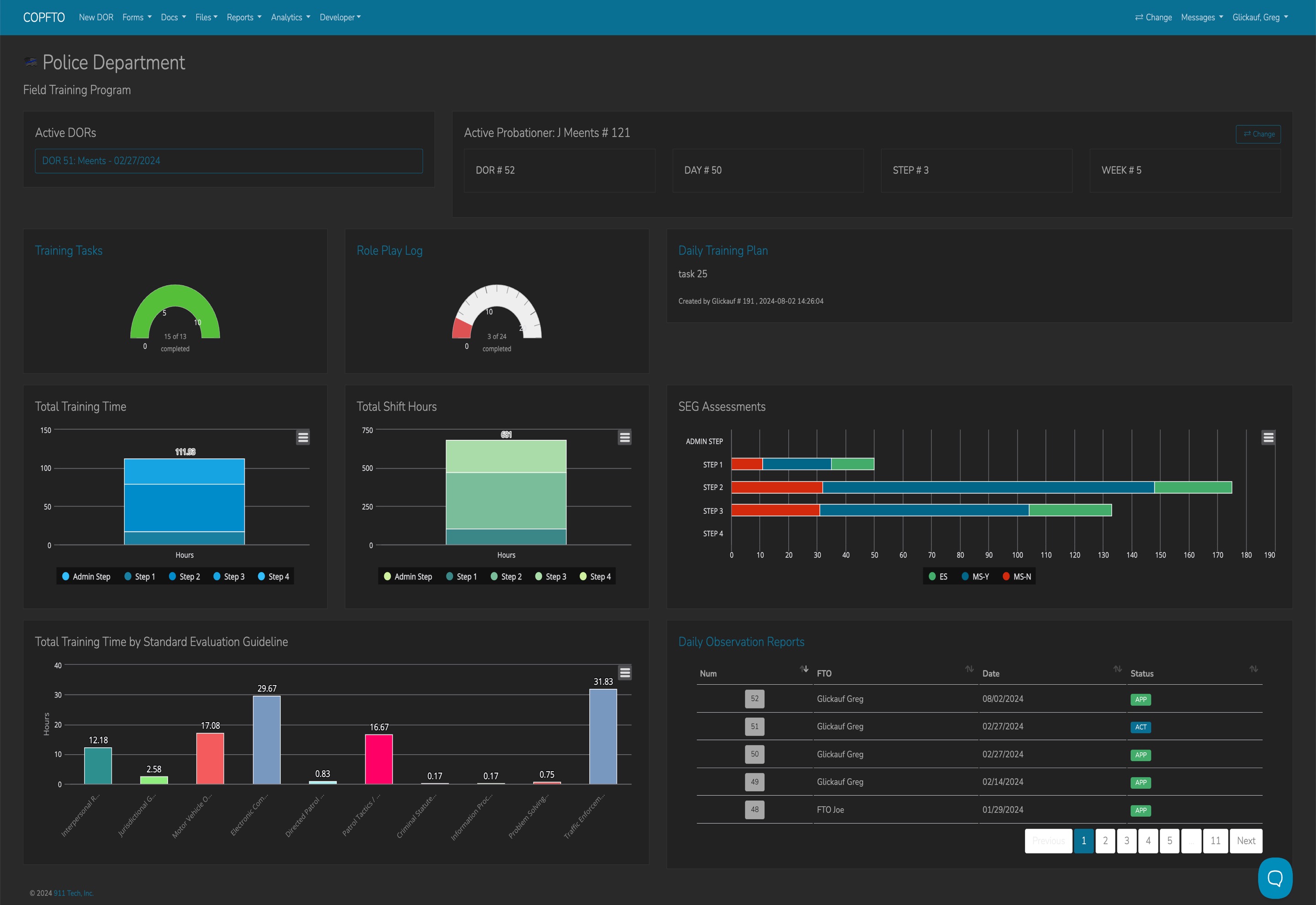Expand the Forms dropdown menu

[x=137, y=17]
